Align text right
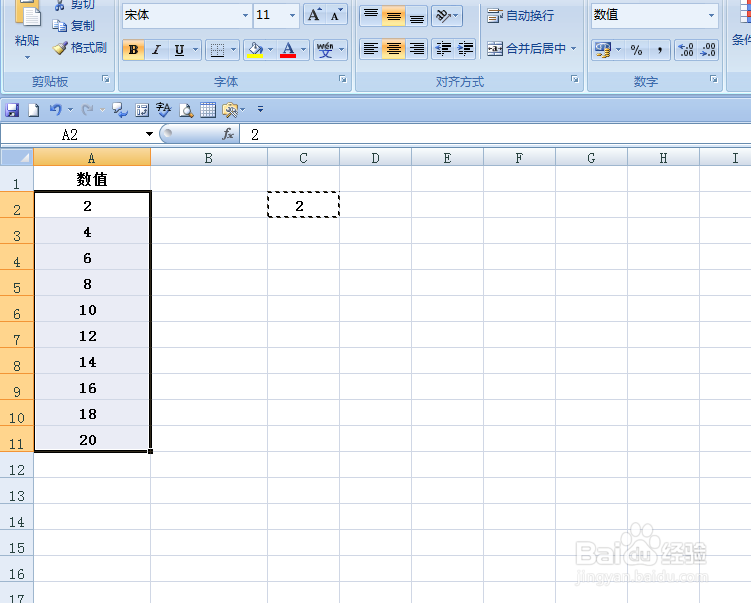Image resolution: width=751 pixels, height=603 pixels. 417,49
